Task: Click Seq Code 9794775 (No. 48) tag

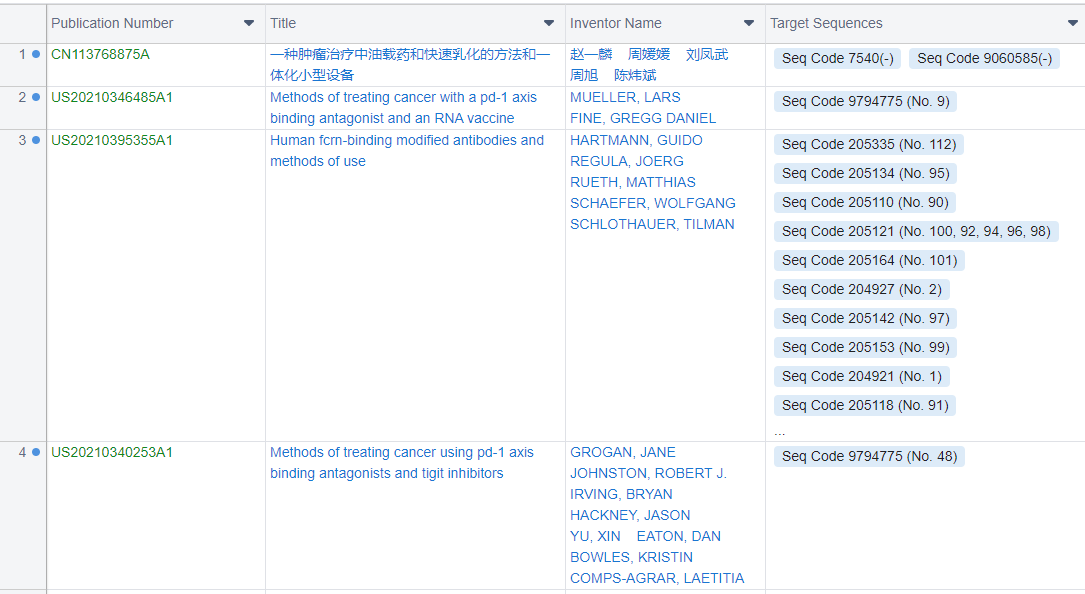Action: click(869, 456)
